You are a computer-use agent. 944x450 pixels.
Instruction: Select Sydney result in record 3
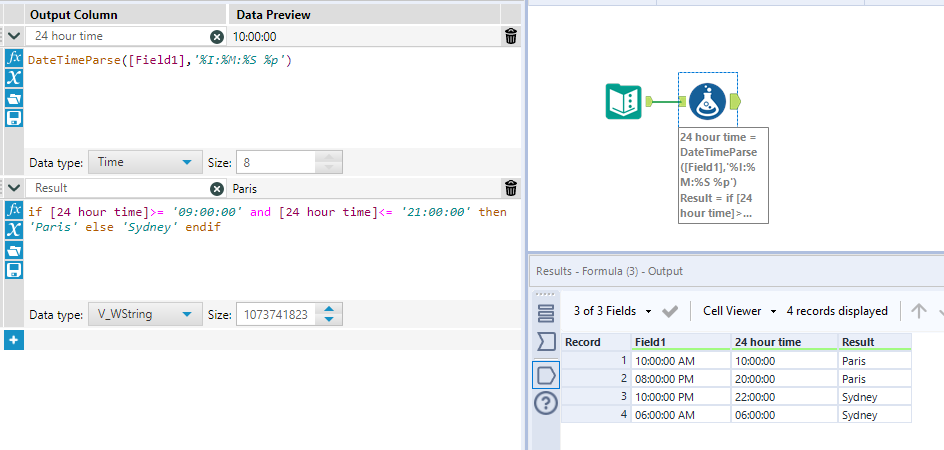click(875, 397)
